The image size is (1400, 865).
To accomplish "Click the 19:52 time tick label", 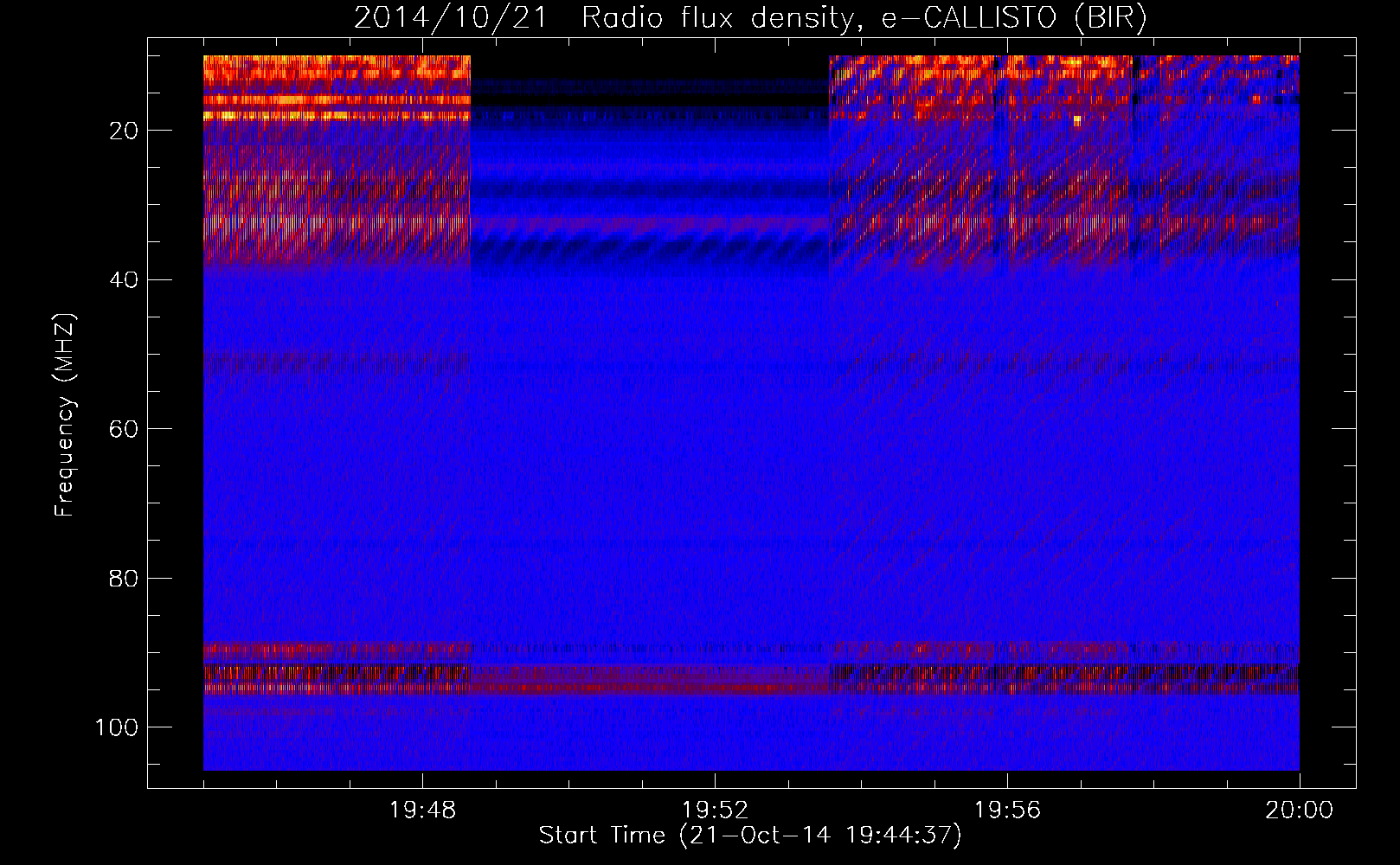I will [x=715, y=811].
